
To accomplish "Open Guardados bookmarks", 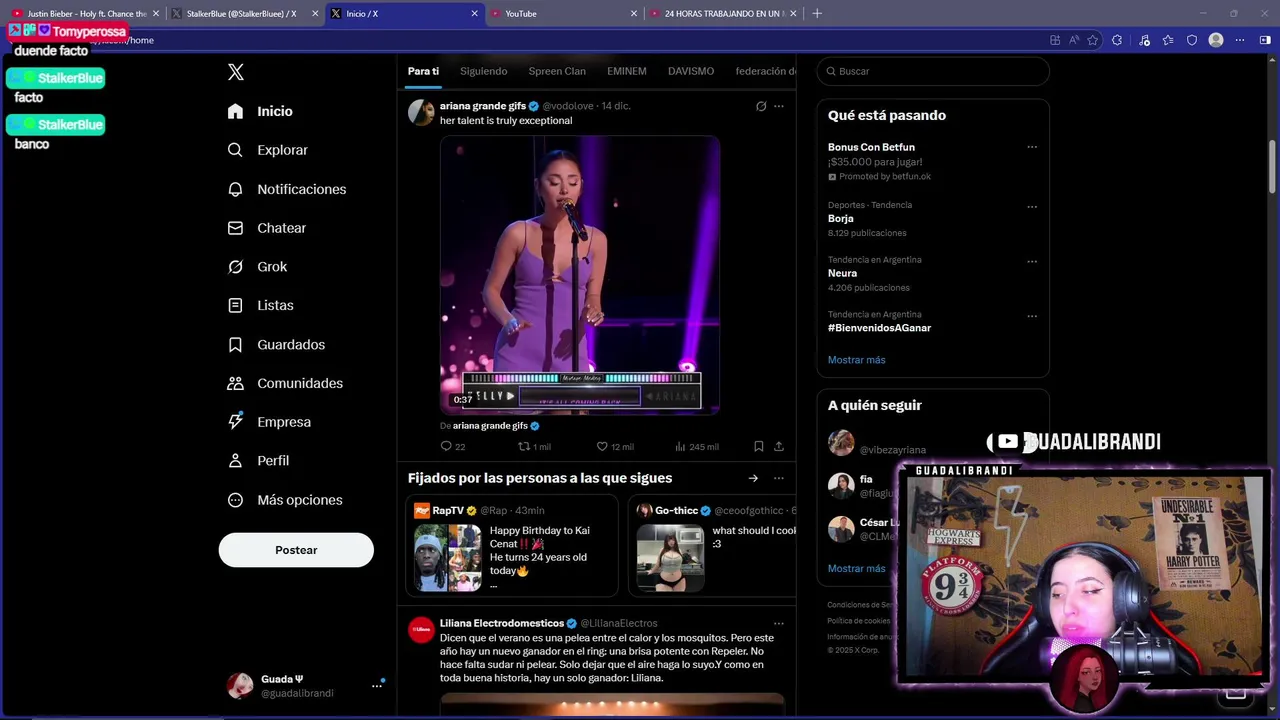I will [276, 344].
